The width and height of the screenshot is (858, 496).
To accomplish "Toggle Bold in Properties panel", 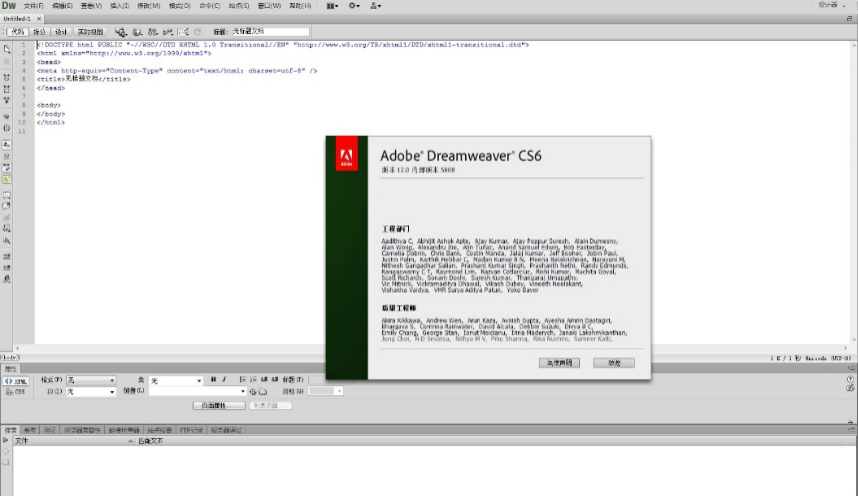I will [213, 379].
